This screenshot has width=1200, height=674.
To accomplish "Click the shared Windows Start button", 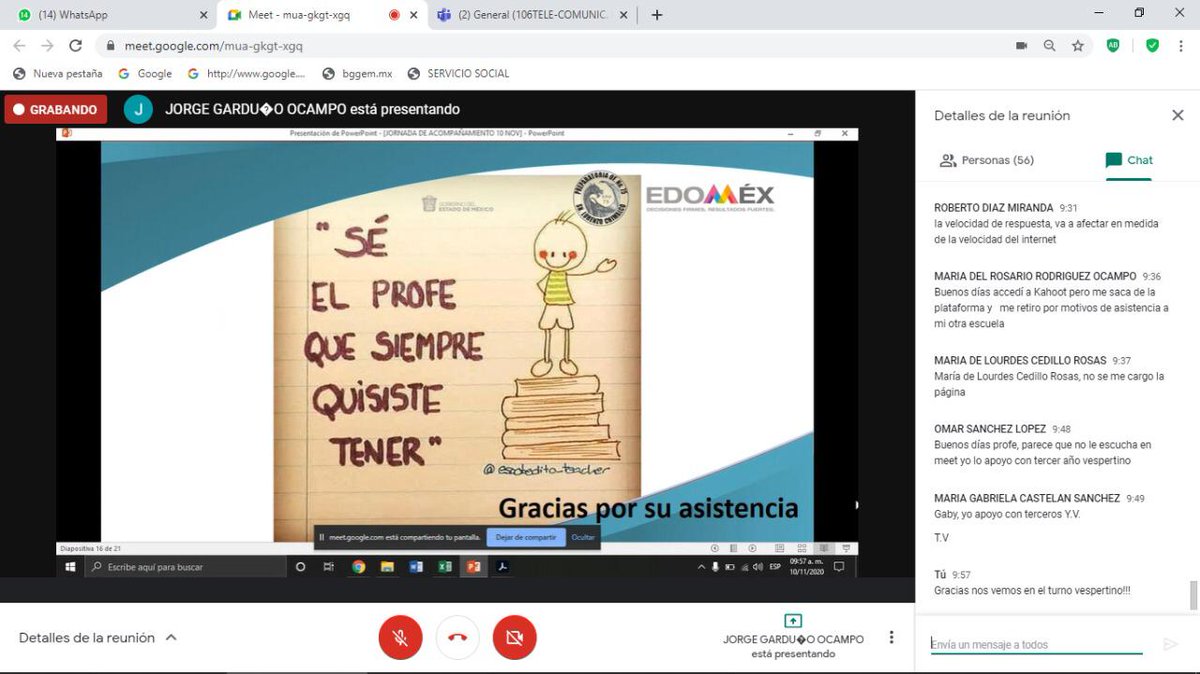I will [70, 566].
